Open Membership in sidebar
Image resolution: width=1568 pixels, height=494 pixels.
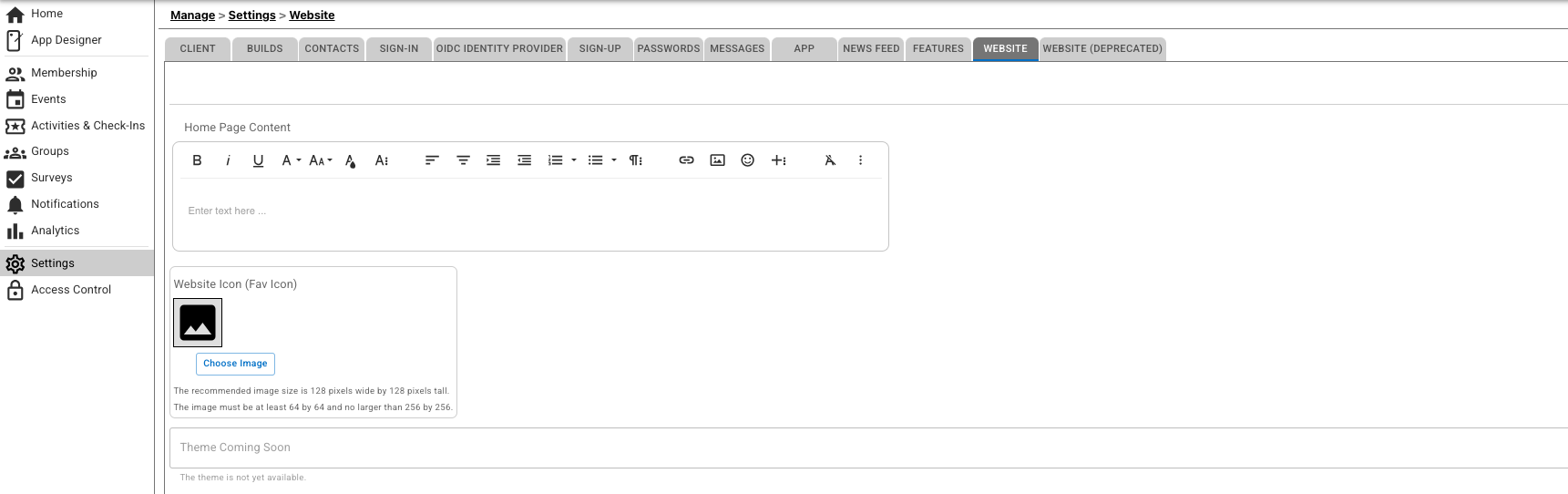coord(77,73)
